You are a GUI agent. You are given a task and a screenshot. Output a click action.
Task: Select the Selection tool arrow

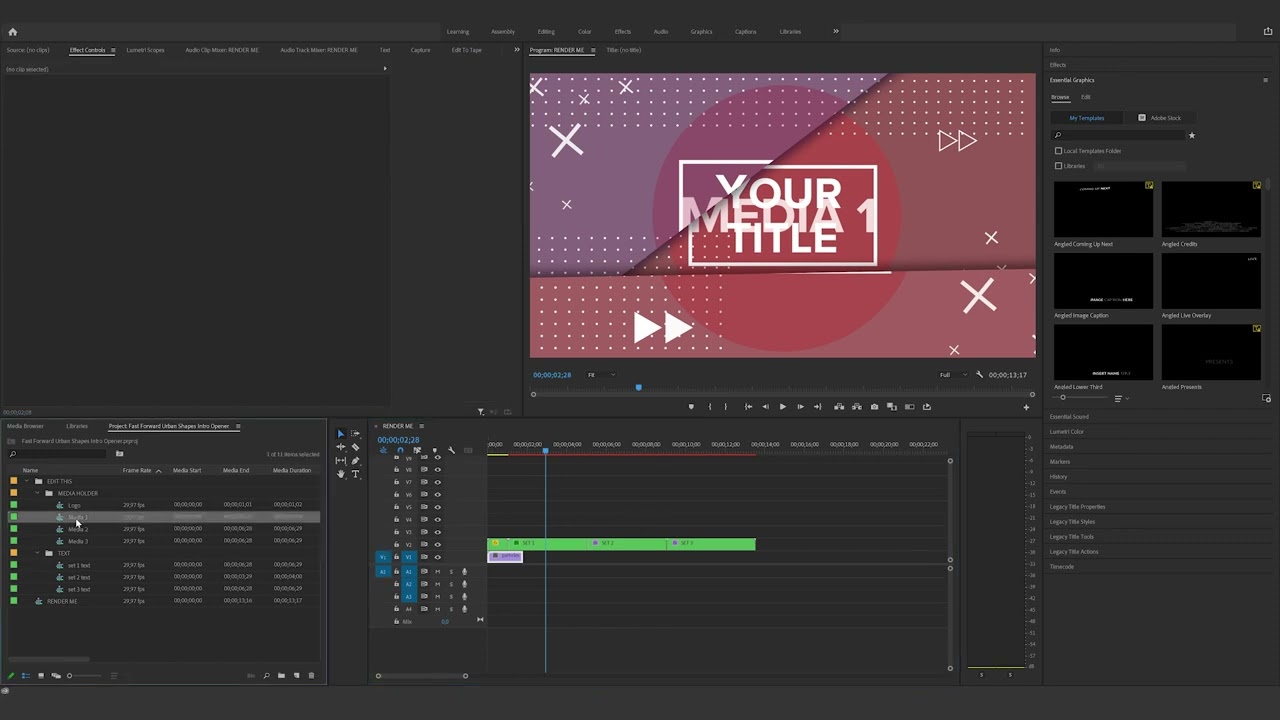click(340, 434)
